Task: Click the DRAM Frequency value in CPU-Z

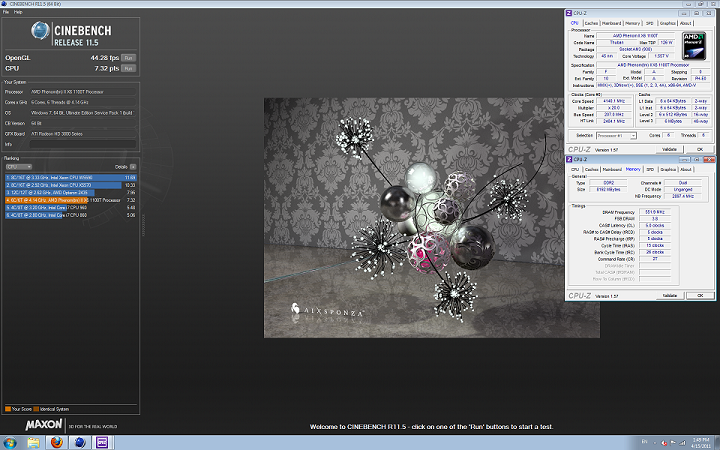Action: point(654,212)
